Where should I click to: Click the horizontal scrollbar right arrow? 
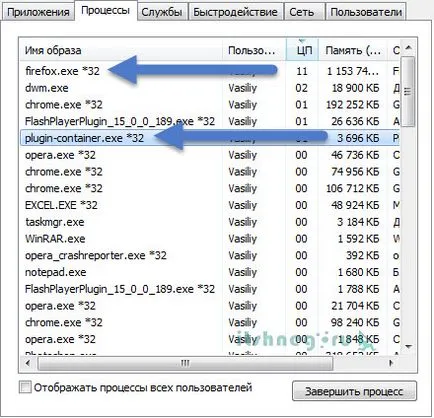pyautogui.click(x=392, y=363)
